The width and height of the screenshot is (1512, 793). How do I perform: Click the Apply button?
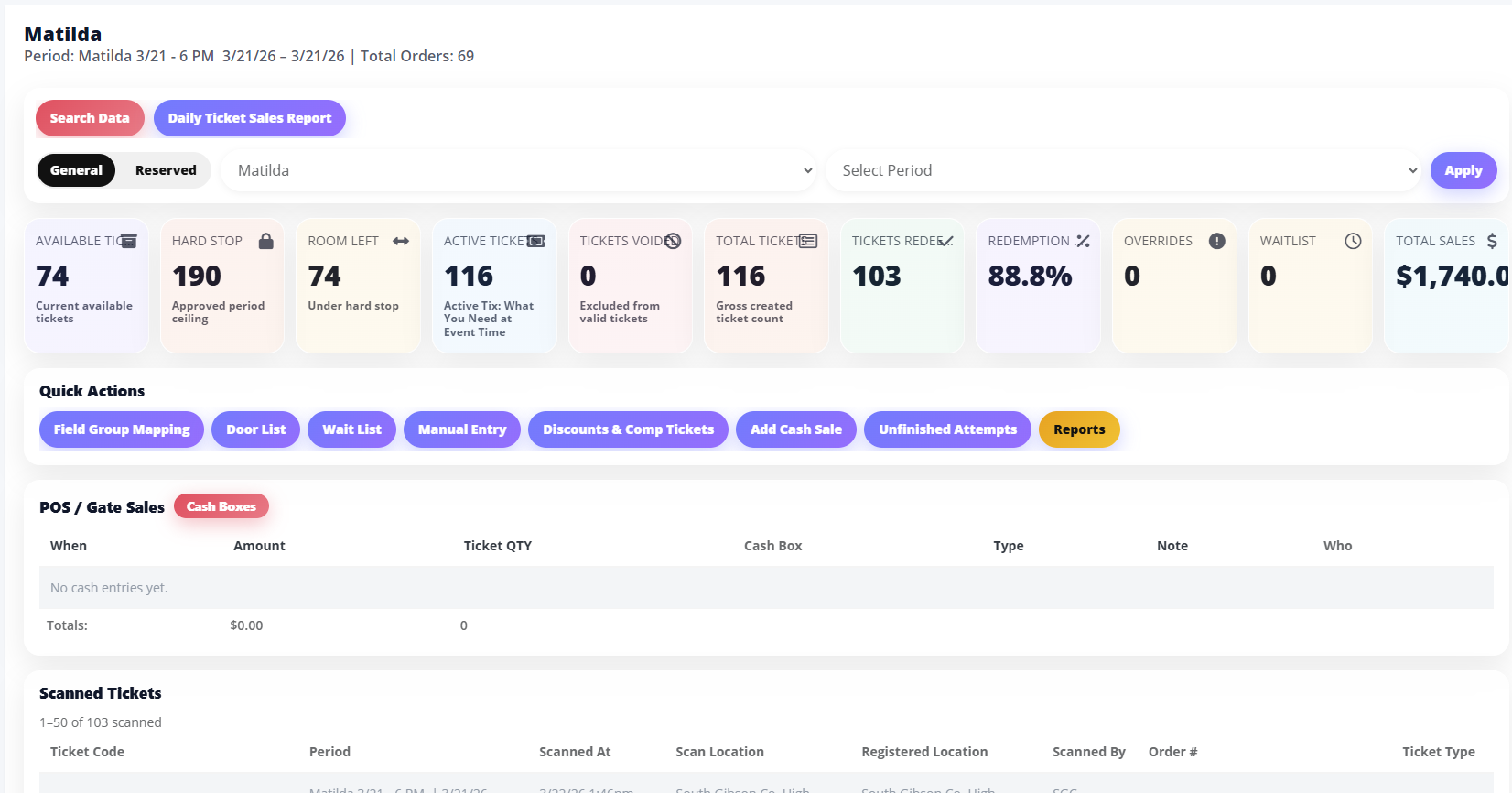pyautogui.click(x=1463, y=170)
